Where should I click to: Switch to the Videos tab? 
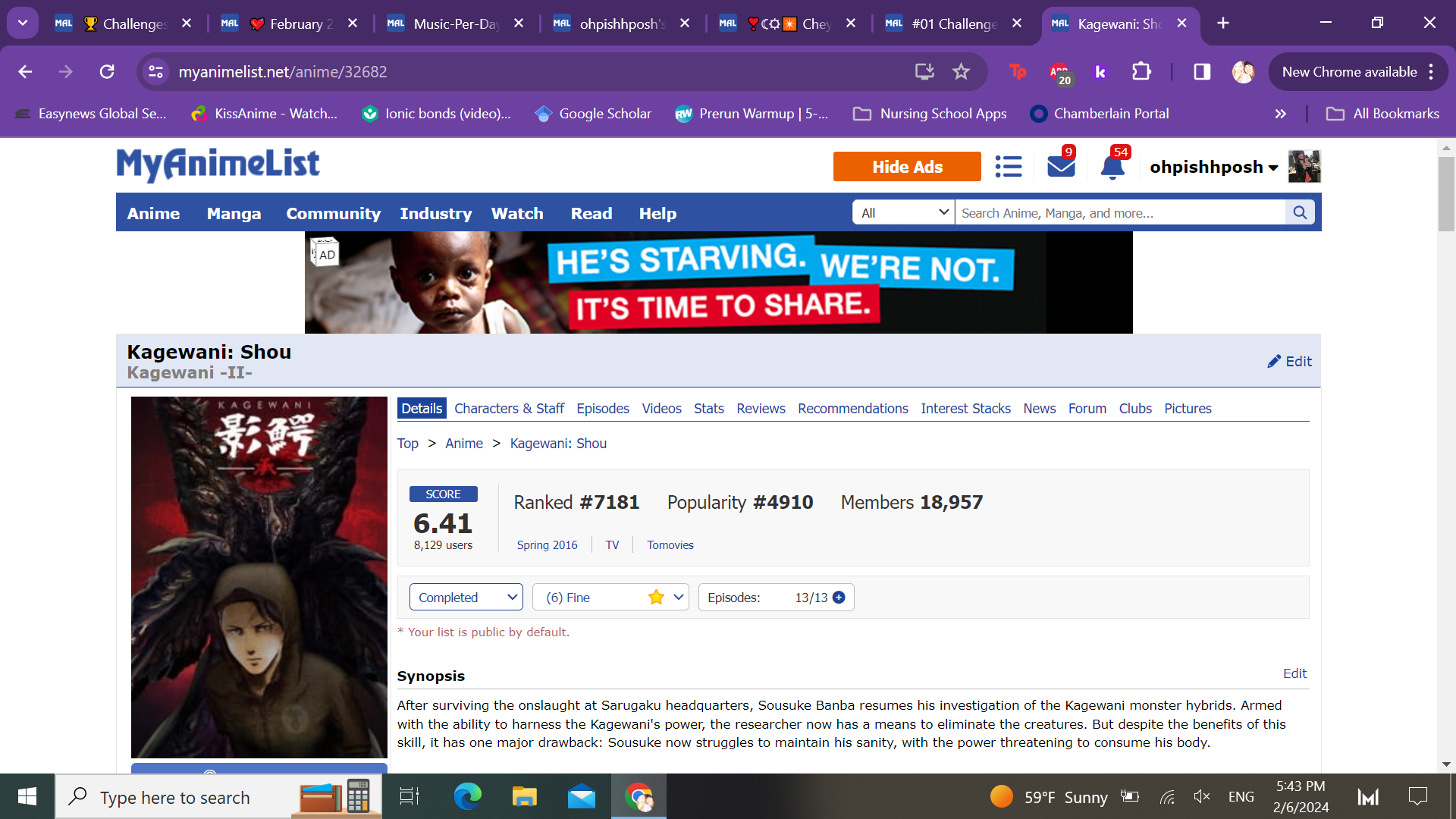(x=661, y=408)
